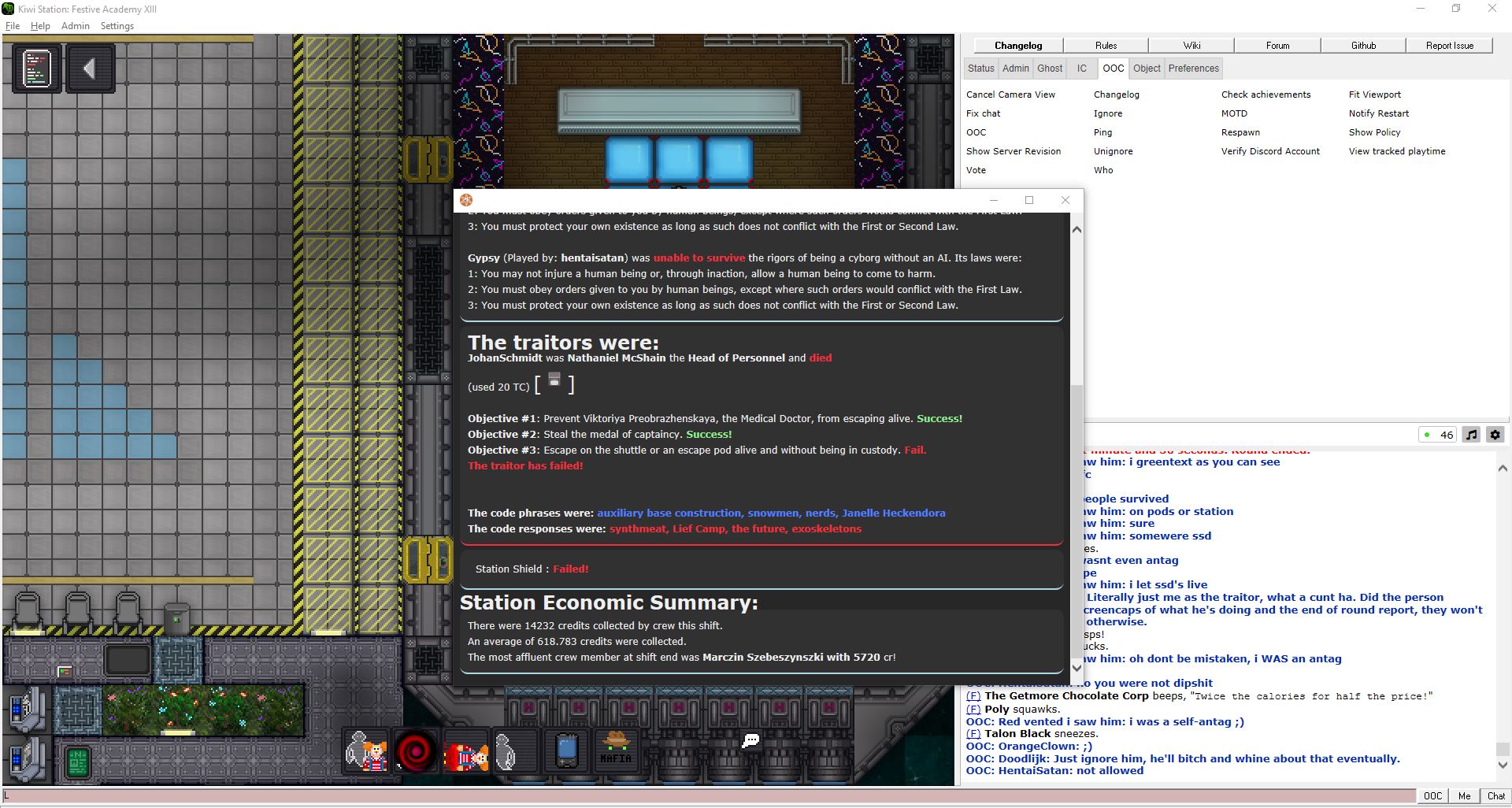The image size is (1512, 808).
Task: Click round report scrollbar up arrow
Action: point(1077,230)
